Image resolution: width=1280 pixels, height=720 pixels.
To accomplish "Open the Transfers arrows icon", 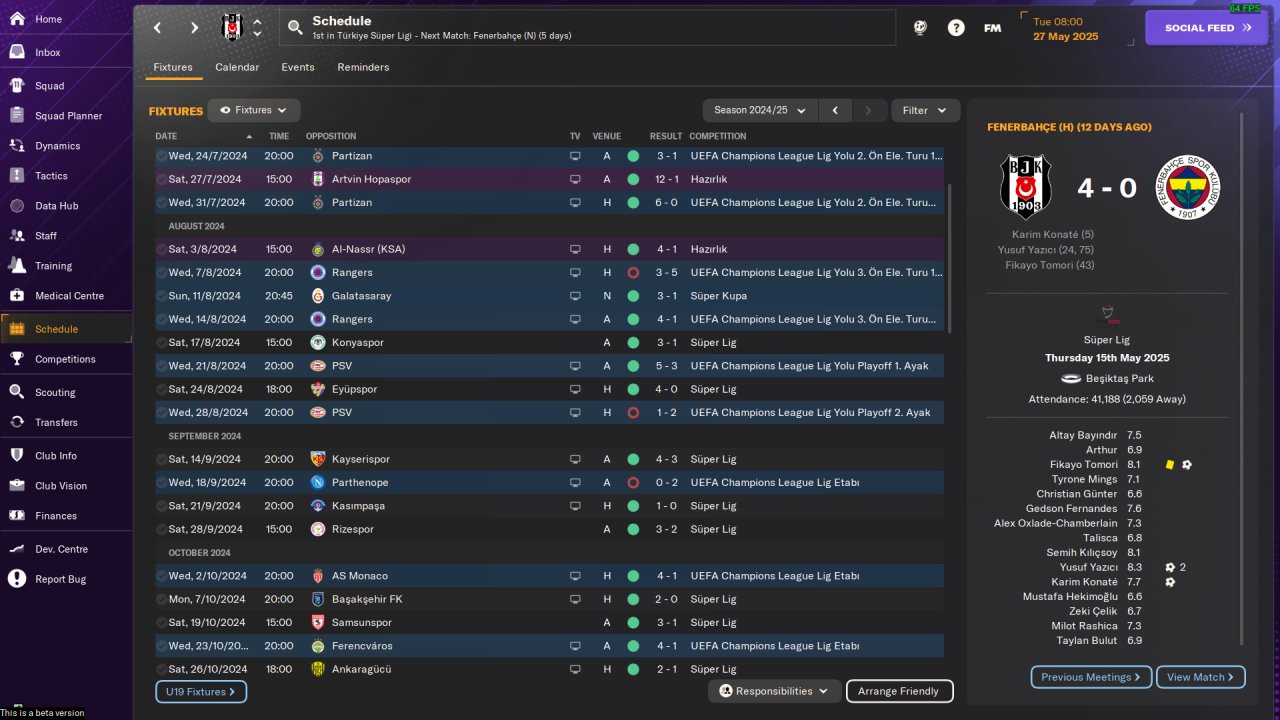I will tap(16, 422).
